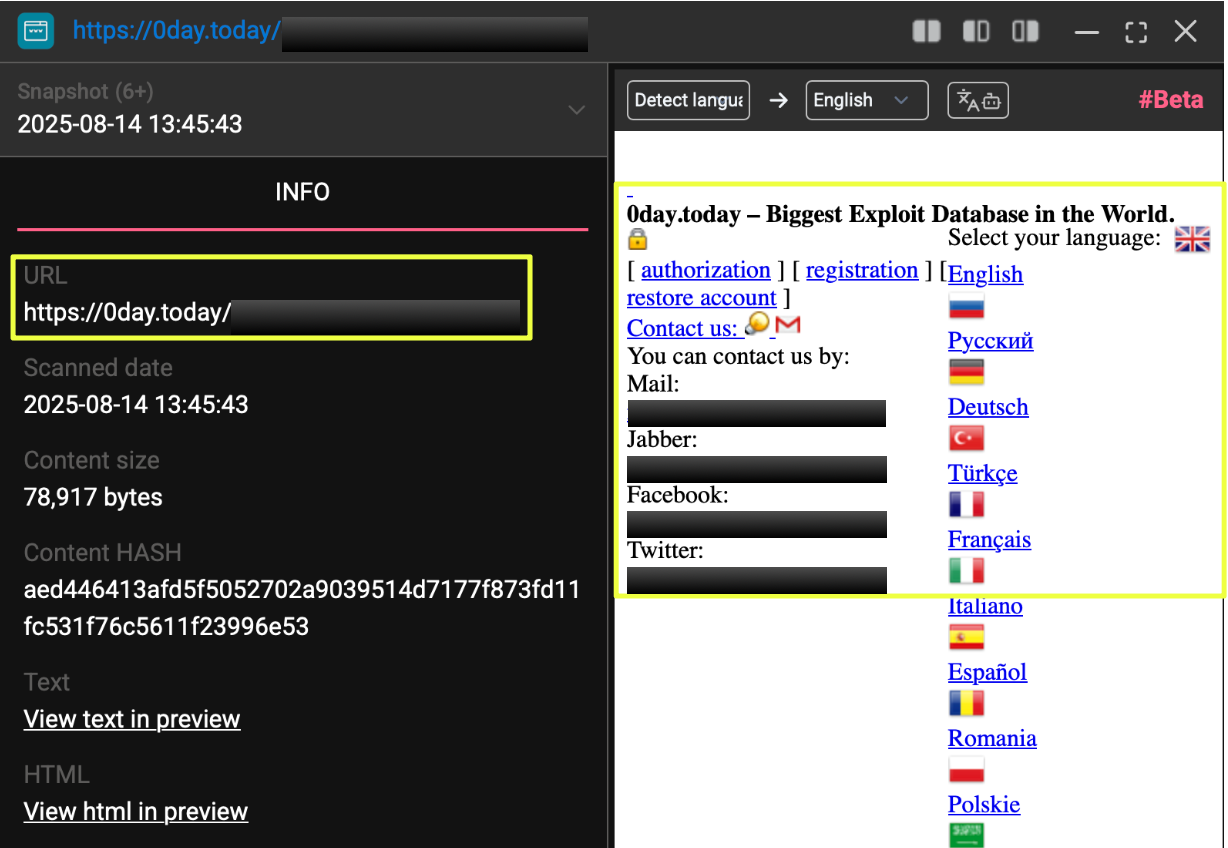Toggle fullscreen for the preview window

[1136, 32]
